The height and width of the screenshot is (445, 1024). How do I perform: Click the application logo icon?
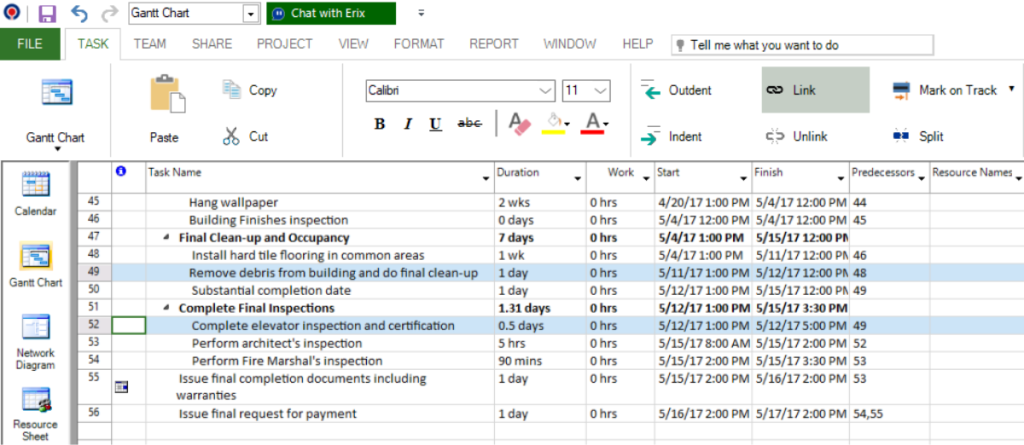[12, 12]
